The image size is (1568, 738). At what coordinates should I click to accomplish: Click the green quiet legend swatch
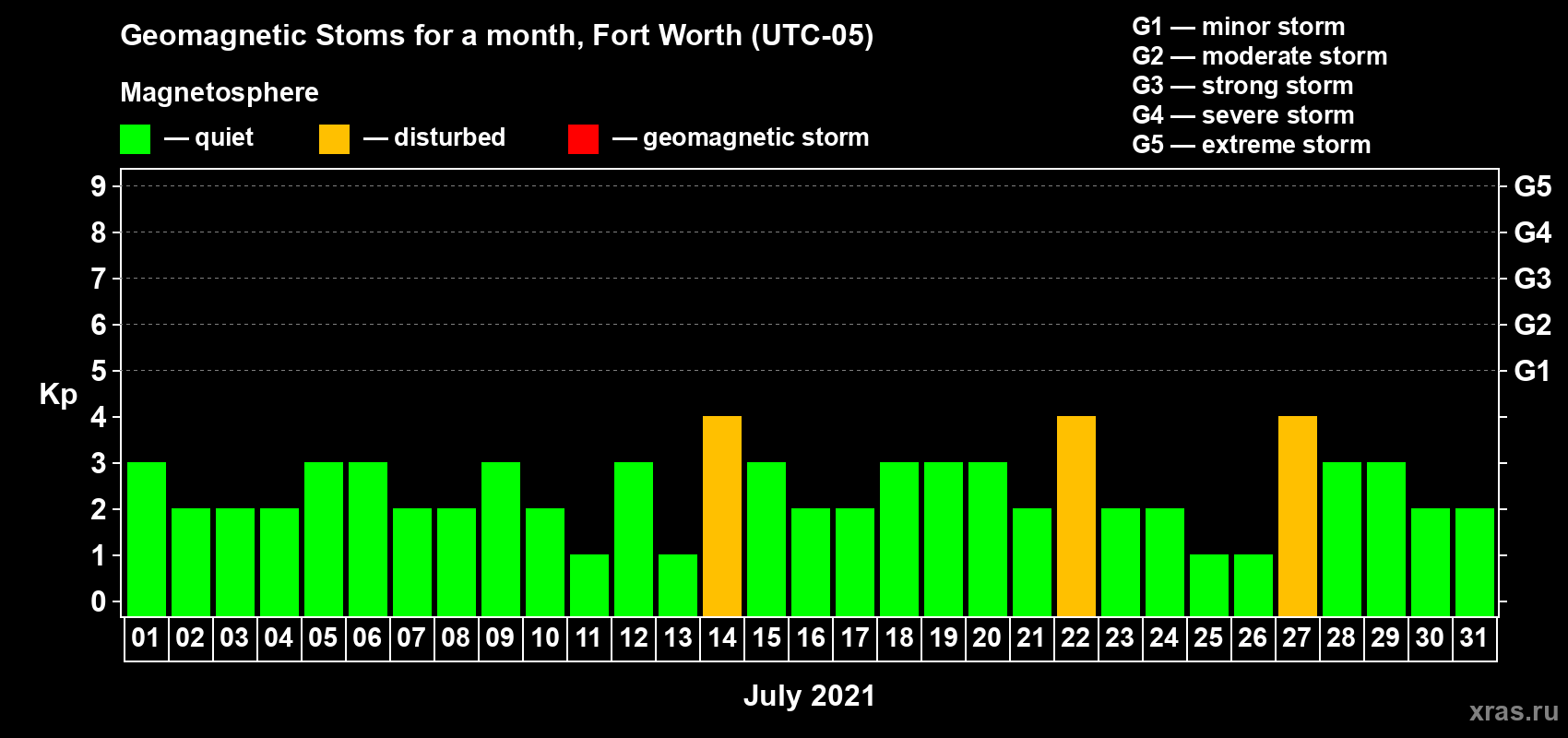point(135,139)
